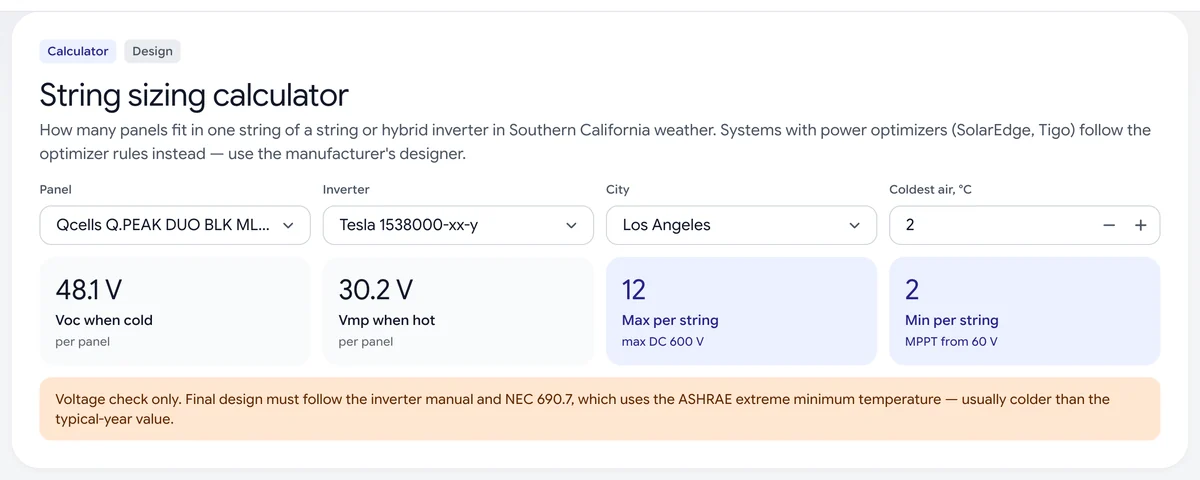The width and height of the screenshot is (1200, 480).
Task: Click the Coldest air, °C label
Action: [930, 189]
